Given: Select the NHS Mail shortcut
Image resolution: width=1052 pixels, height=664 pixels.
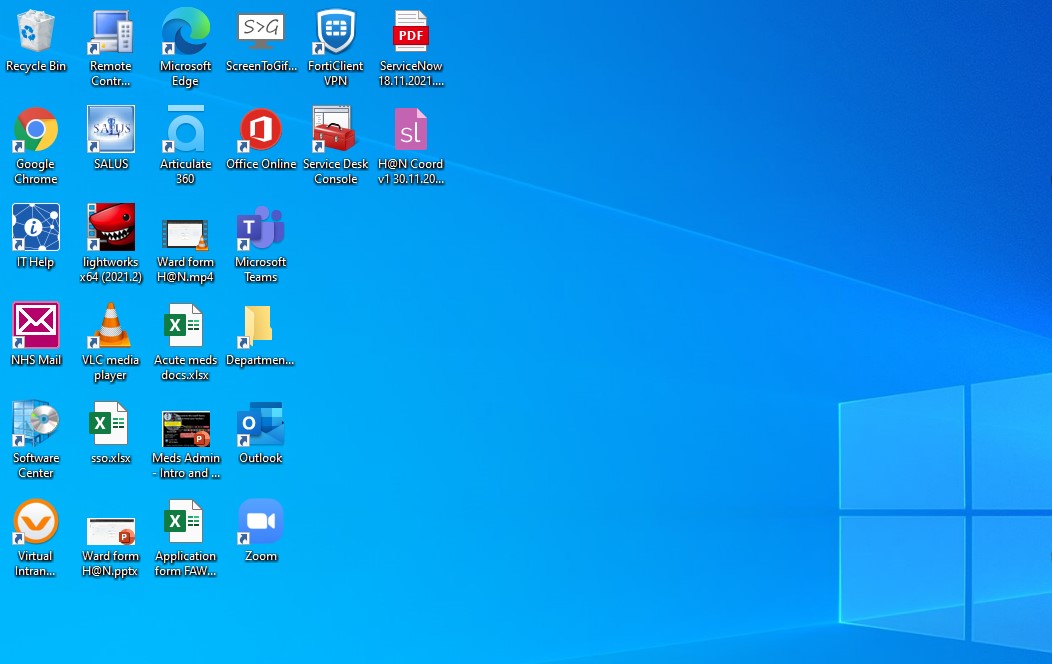Looking at the screenshot, I should coord(36,325).
